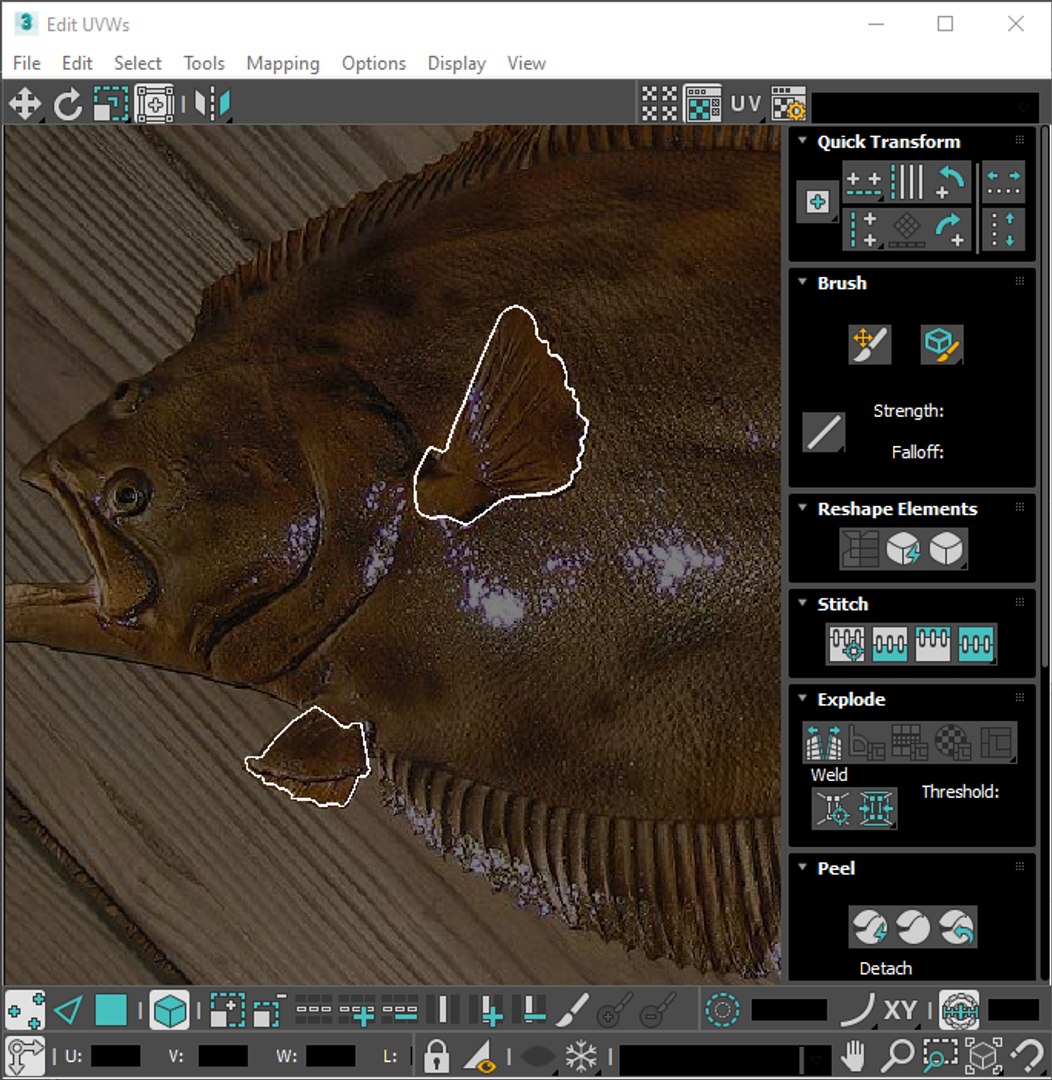The image size is (1052, 1080).
Task: Click the Linear Align vertical bars icon
Action: coord(907,183)
